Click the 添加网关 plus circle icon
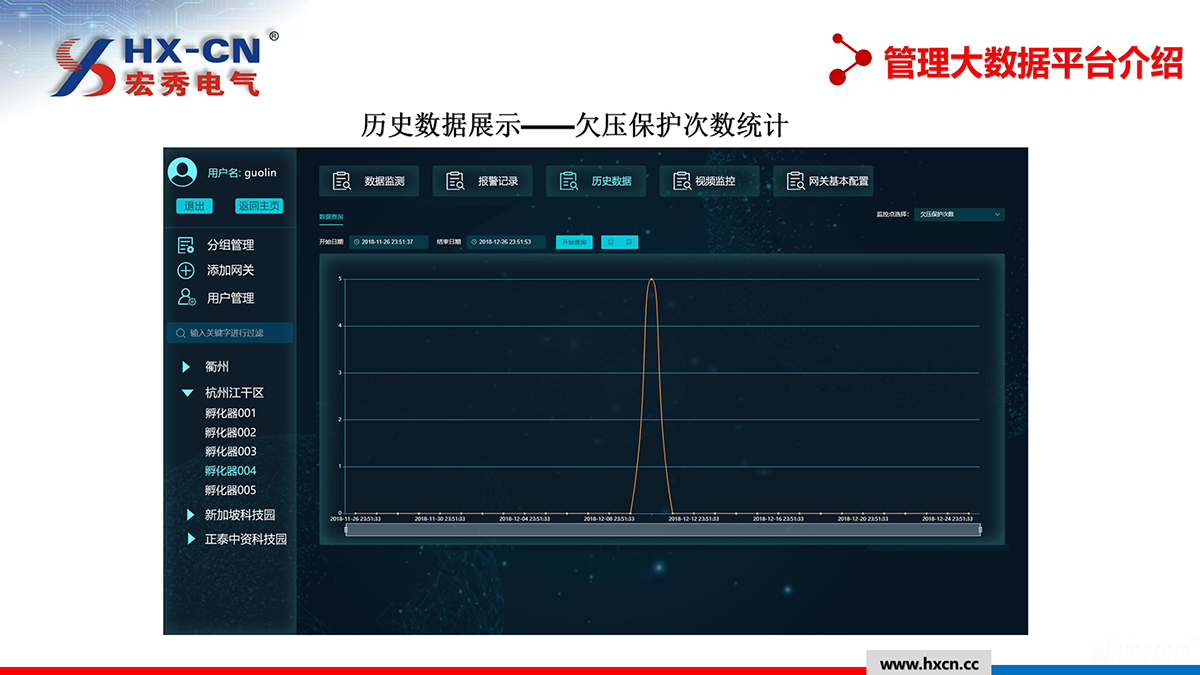The image size is (1200, 675). 185,271
